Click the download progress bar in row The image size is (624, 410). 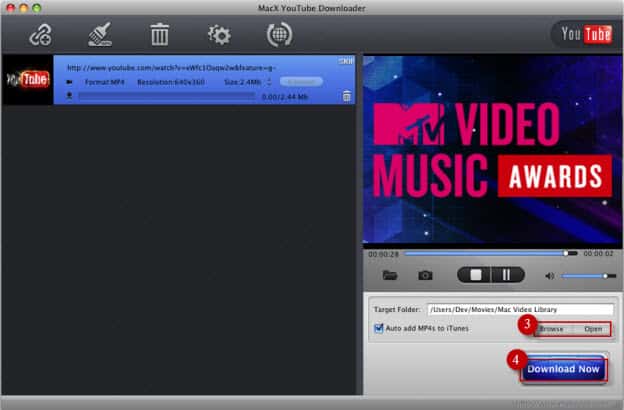pyautogui.click(x=167, y=96)
